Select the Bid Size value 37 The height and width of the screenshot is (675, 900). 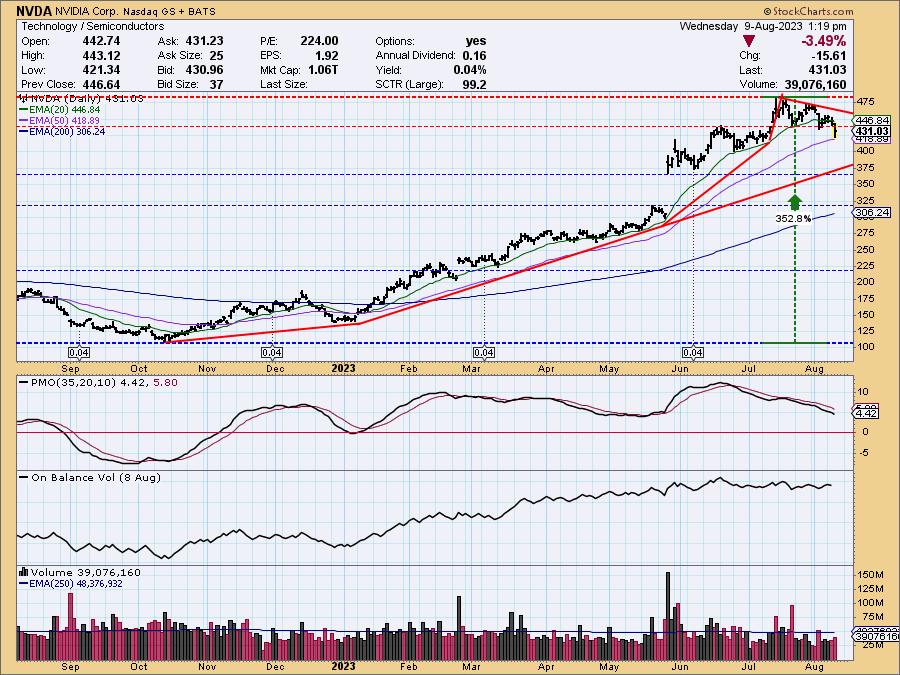pos(216,84)
